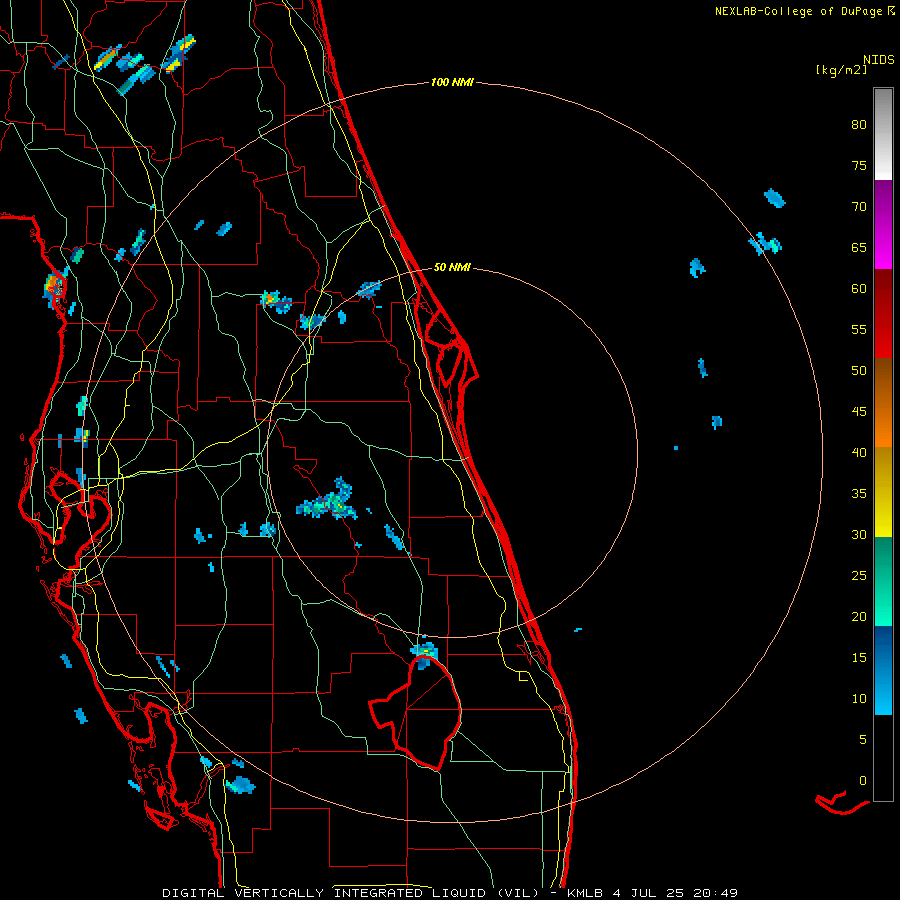Click the scale value 15
The height and width of the screenshot is (900, 900).
point(859,658)
